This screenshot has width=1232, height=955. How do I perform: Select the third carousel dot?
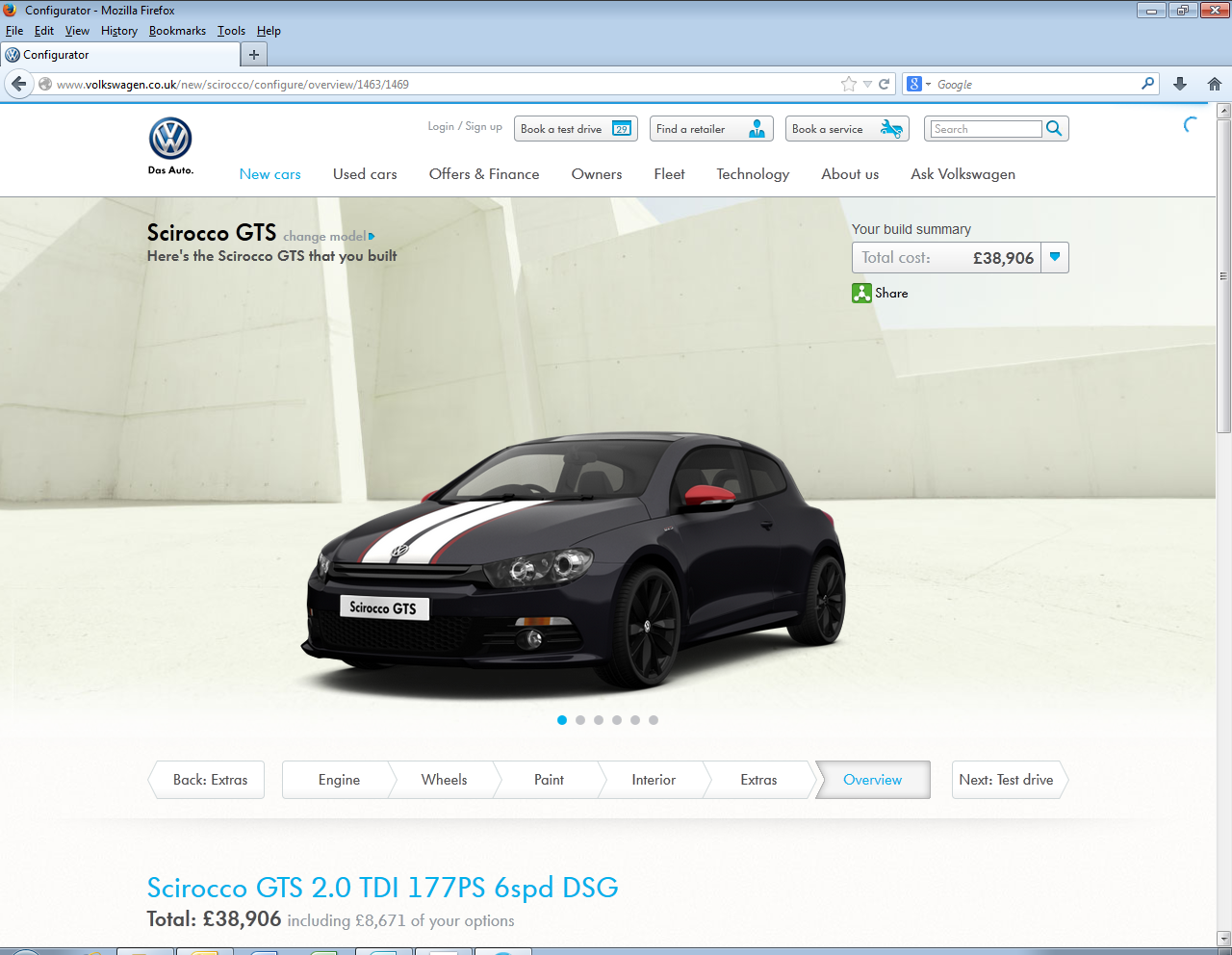(599, 720)
